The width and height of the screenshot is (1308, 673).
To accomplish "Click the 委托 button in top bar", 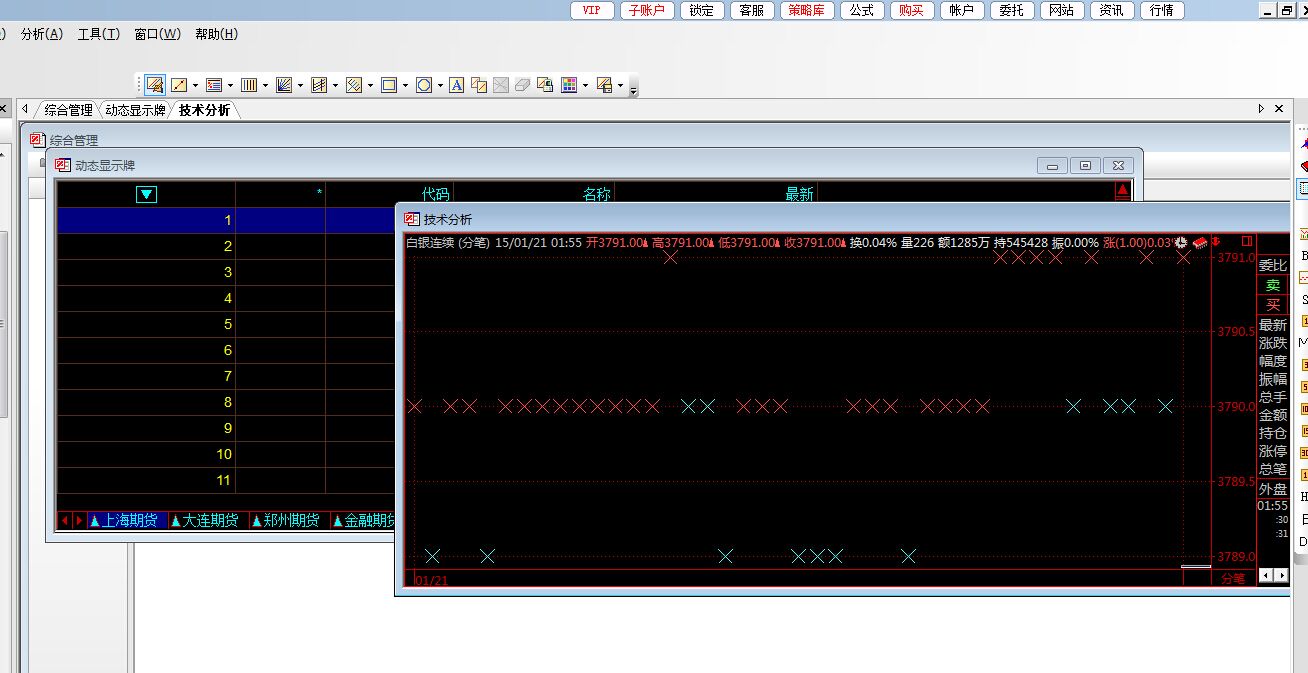I will [1011, 10].
